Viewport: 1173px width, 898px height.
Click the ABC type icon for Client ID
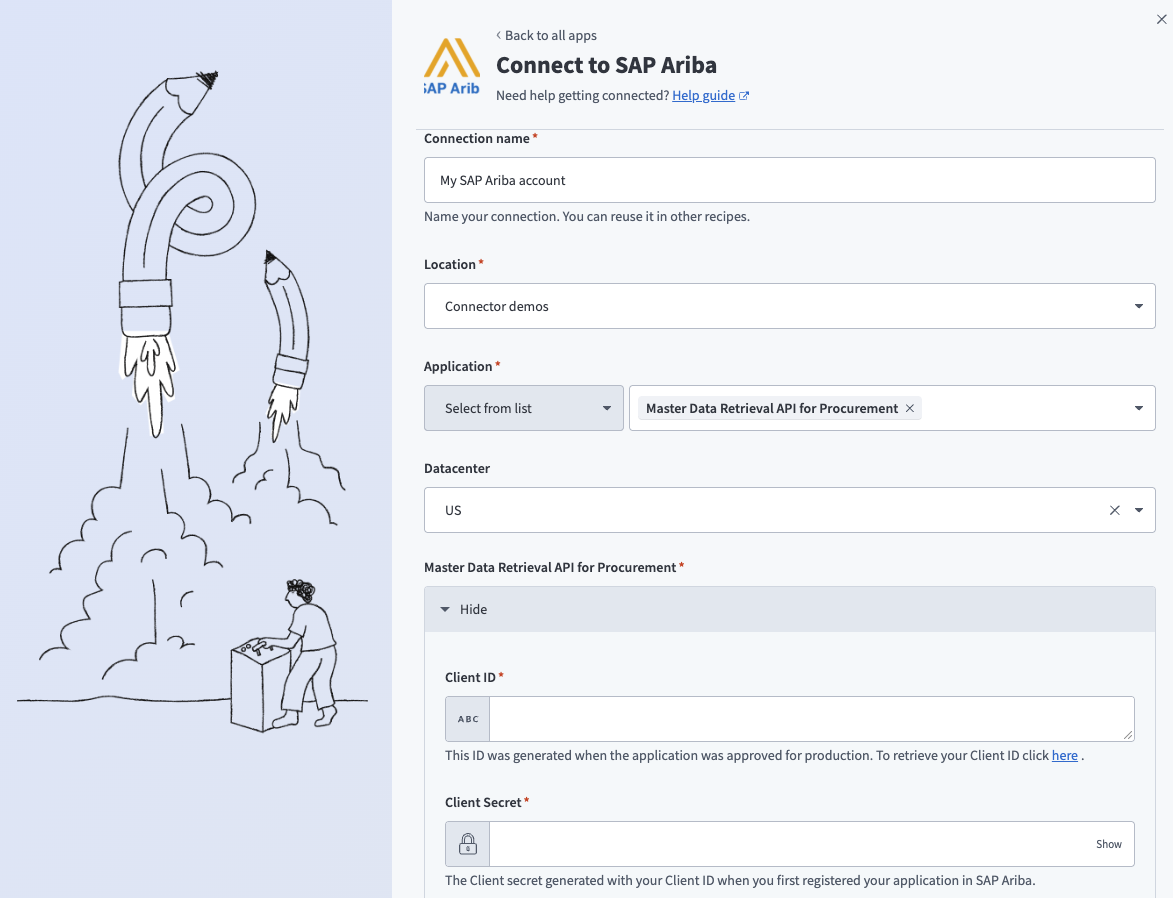[x=467, y=719]
